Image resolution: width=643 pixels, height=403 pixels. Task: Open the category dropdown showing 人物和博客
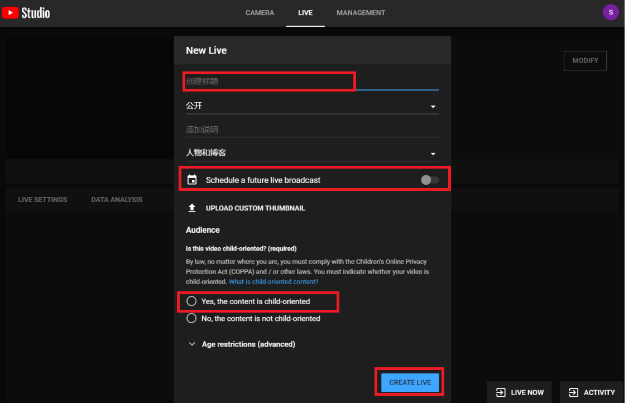click(x=312, y=153)
